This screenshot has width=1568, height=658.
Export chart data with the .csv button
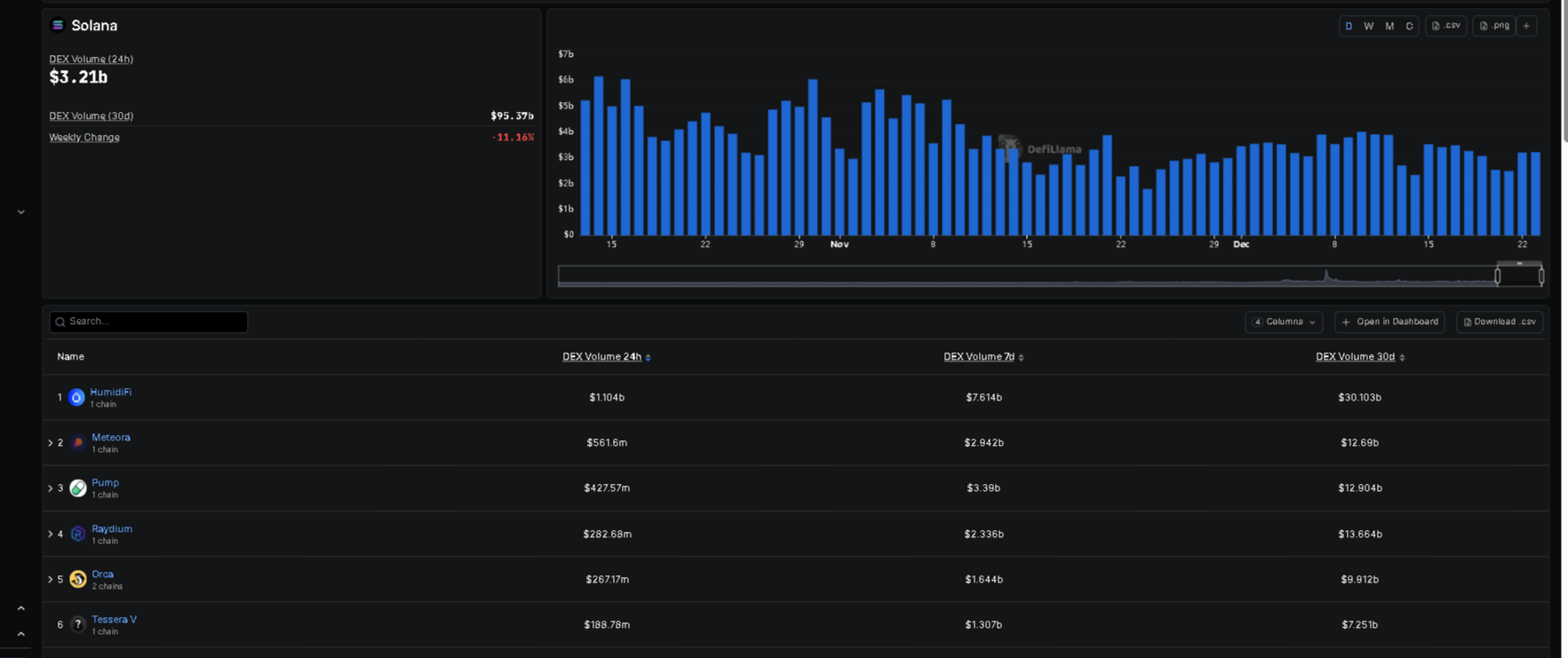[1445, 26]
